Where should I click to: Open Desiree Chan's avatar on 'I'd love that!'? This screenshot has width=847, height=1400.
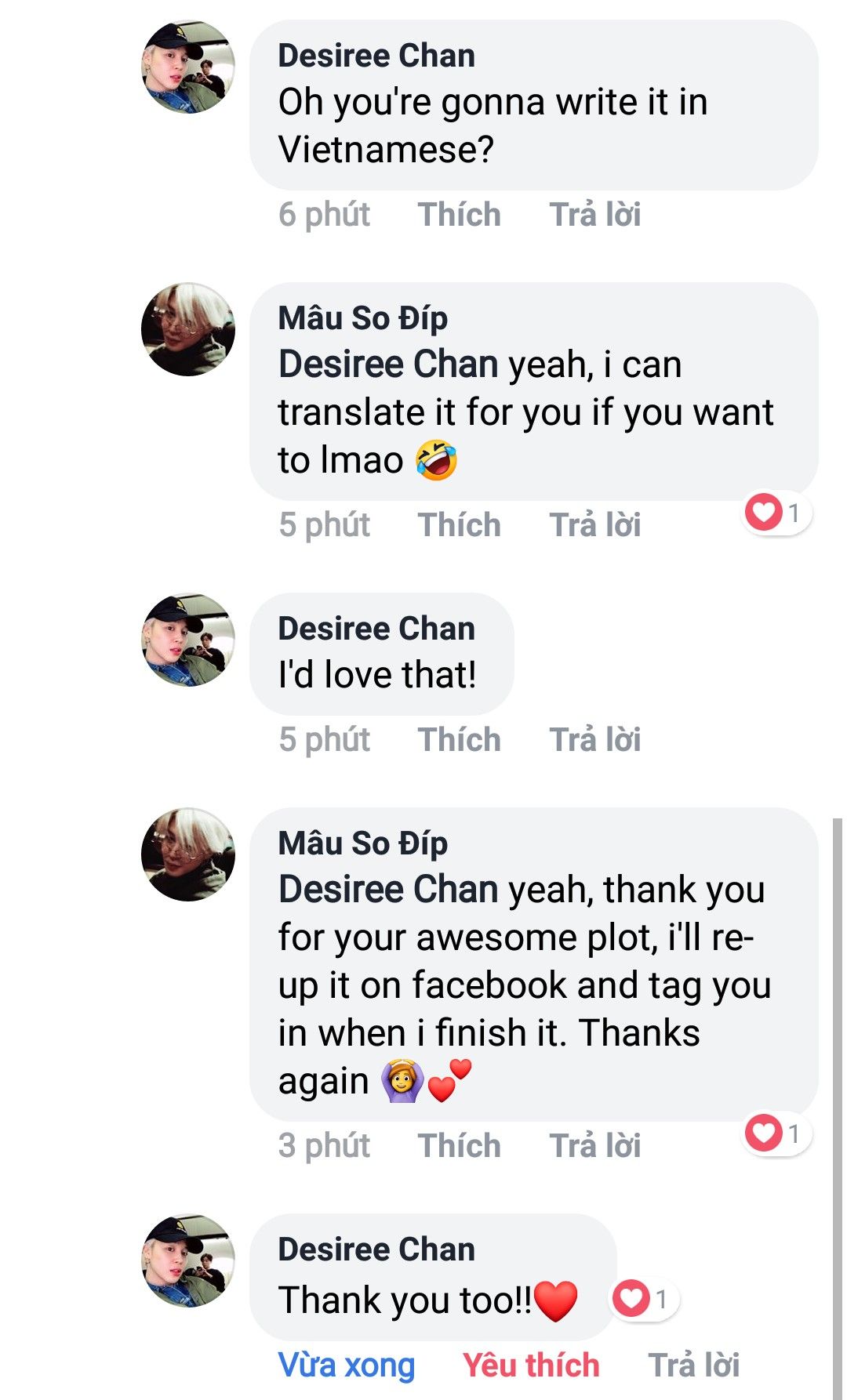pyautogui.click(x=188, y=640)
